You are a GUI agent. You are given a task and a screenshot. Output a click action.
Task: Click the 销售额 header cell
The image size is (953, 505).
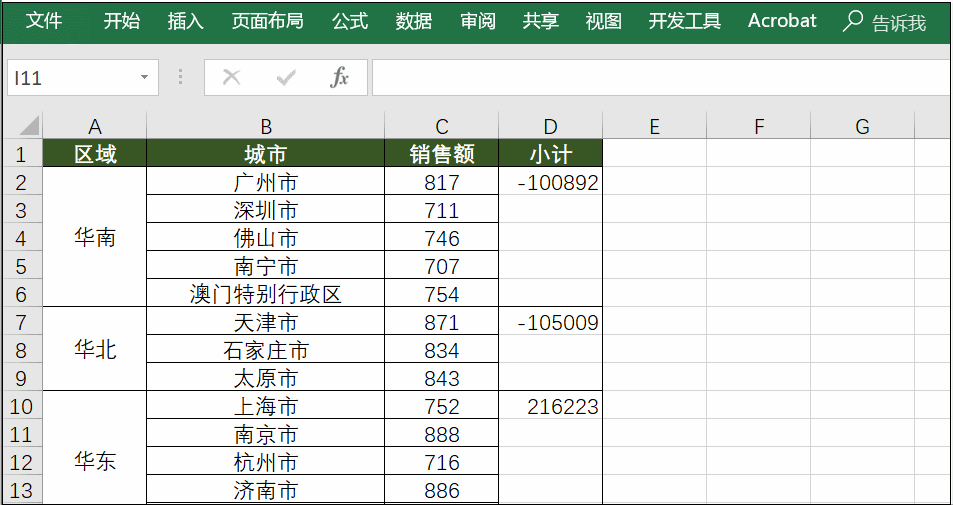click(442, 153)
